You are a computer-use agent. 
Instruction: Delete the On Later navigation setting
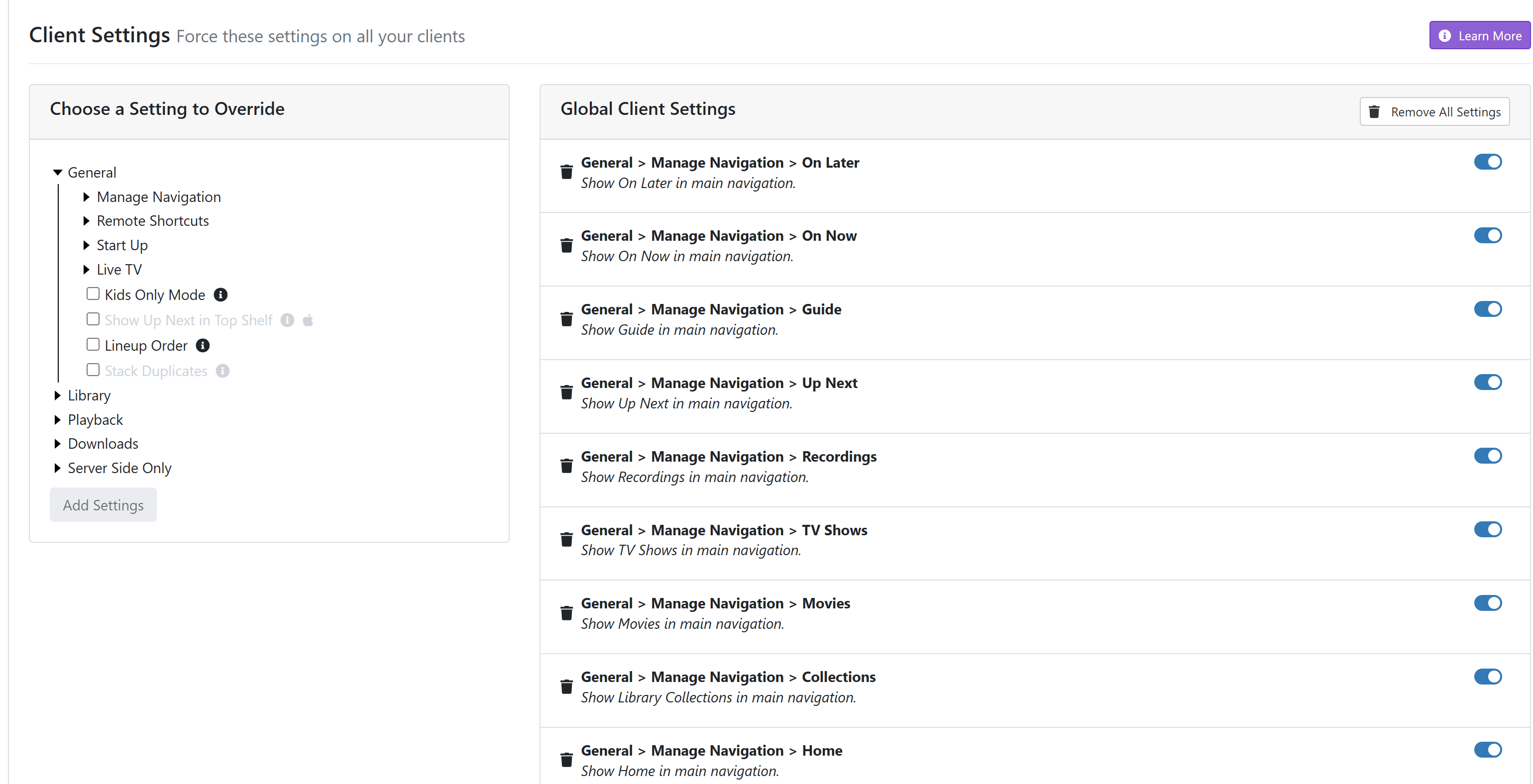[566, 173]
